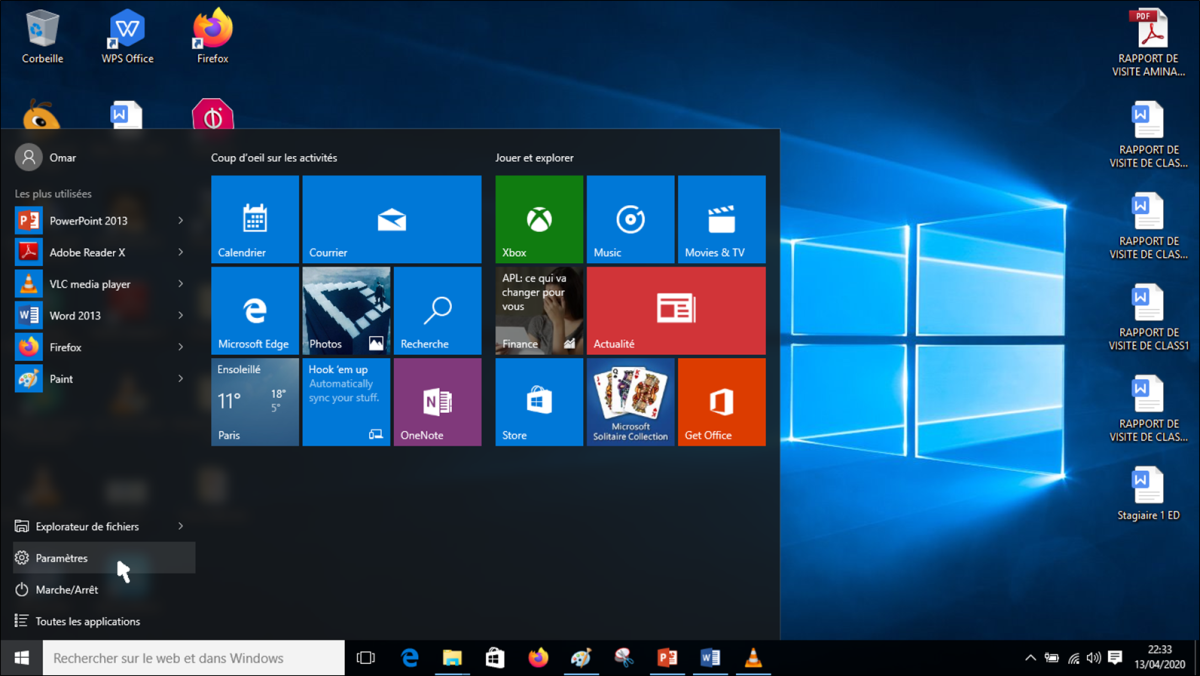The image size is (1200, 676).
Task: Open Store from the taskbar
Action: point(495,658)
